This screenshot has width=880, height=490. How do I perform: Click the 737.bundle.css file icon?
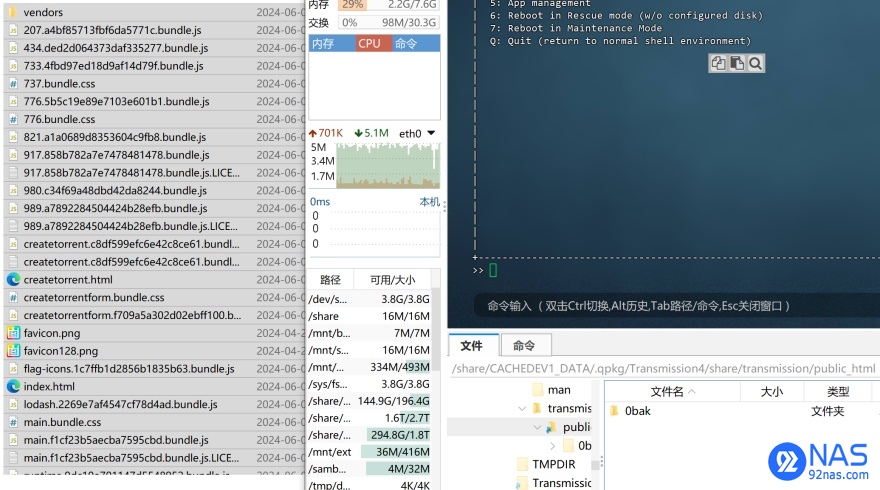coord(13,84)
